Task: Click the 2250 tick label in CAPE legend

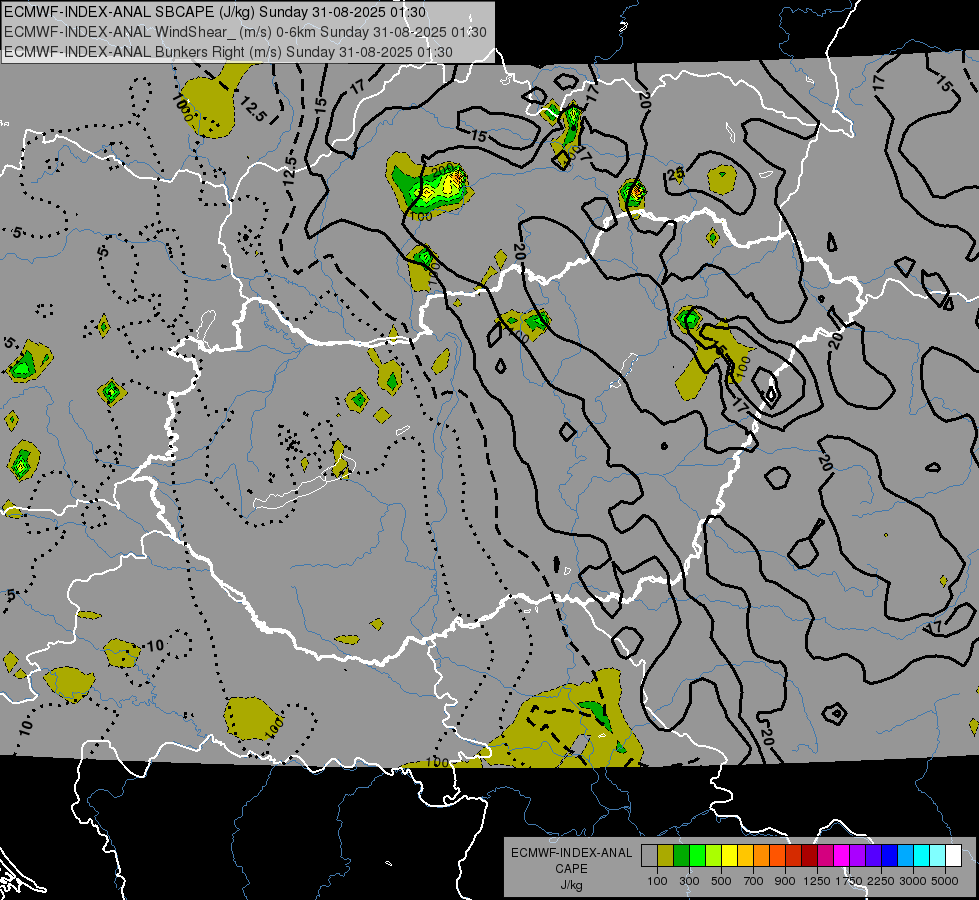Action: [x=880, y=881]
